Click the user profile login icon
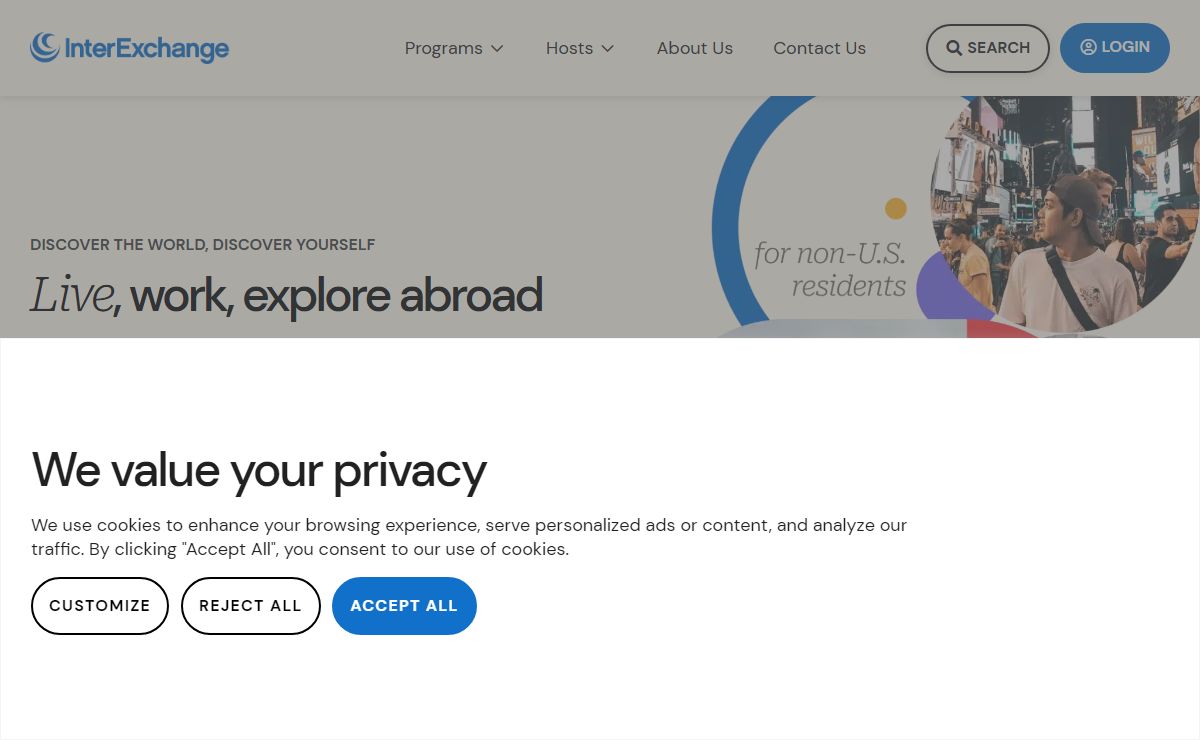The height and width of the screenshot is (740, 1200). (1088, 47)
